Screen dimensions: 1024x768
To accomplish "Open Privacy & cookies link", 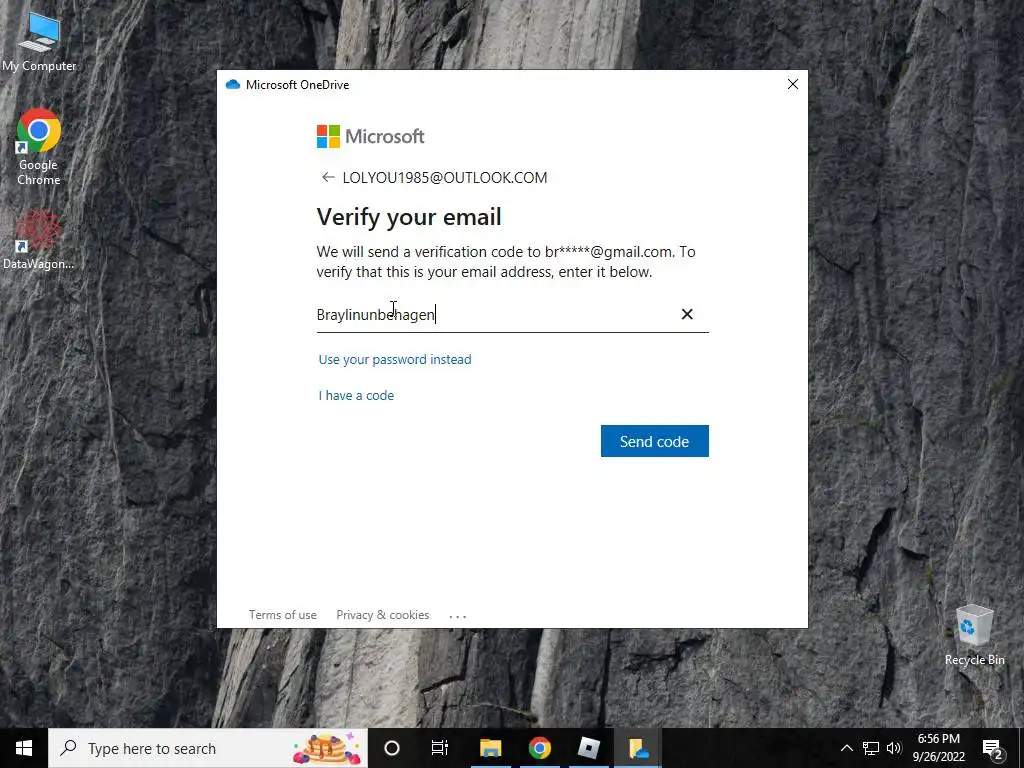I will (383, 615).
